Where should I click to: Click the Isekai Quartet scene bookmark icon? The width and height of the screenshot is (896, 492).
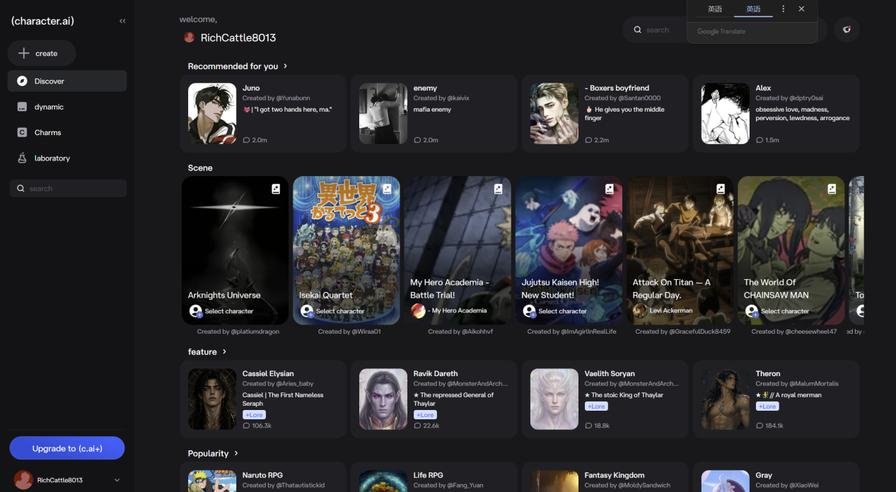[387, 189]
